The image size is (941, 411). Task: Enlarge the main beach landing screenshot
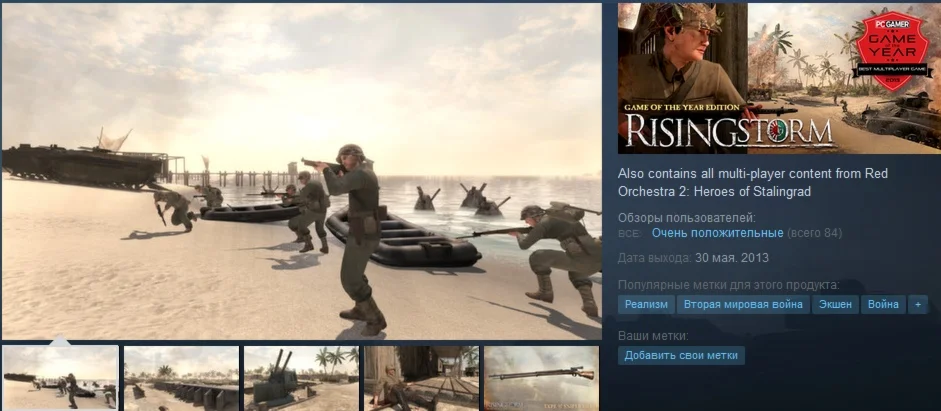[x=301, y=172]
